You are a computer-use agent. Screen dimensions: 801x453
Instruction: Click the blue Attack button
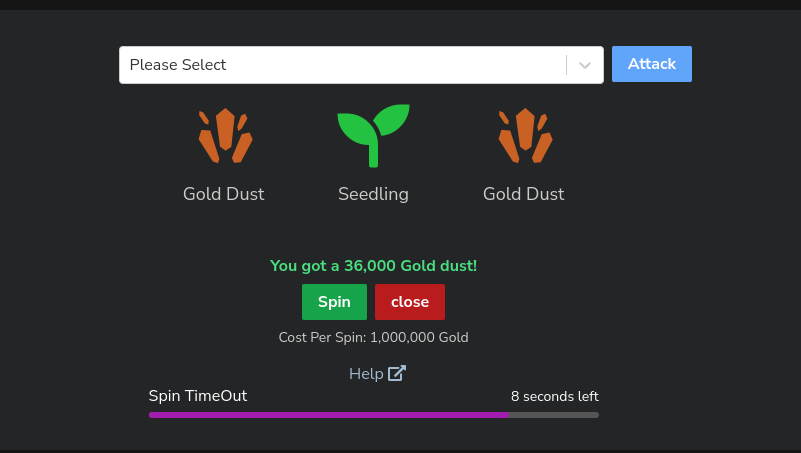pos(652,64)
